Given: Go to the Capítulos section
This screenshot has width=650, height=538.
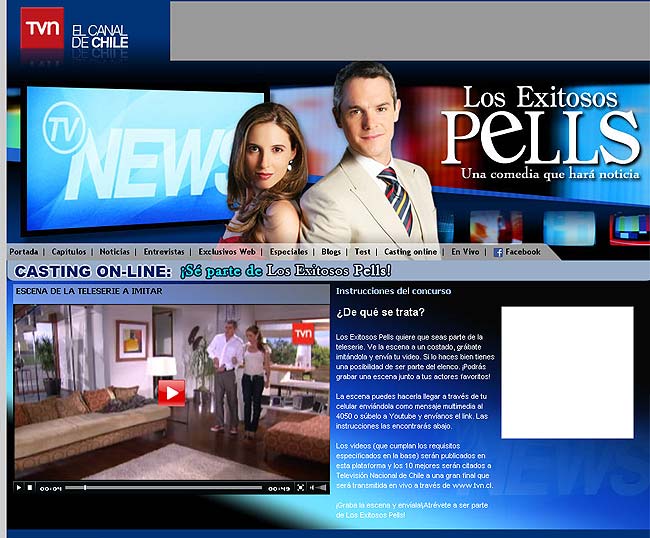Looking at the screenshot, I should point(69,252).
